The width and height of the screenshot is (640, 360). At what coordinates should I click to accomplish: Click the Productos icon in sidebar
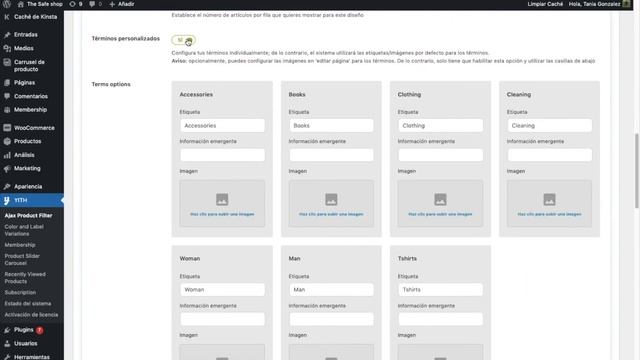click(x=7, y=141)
